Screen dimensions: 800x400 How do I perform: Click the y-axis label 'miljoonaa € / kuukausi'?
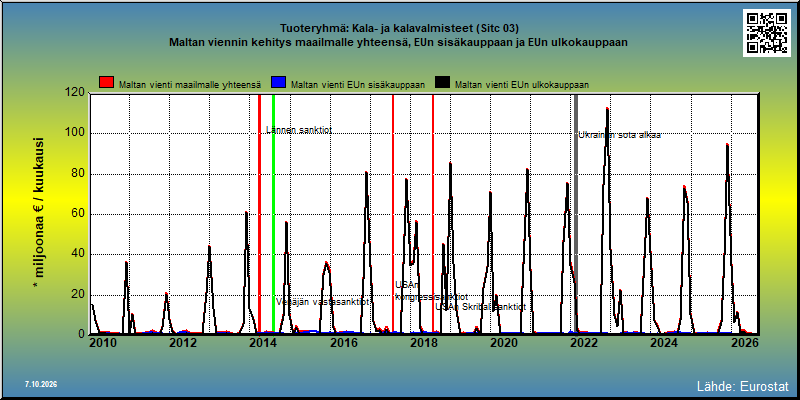tap(40, 212)
